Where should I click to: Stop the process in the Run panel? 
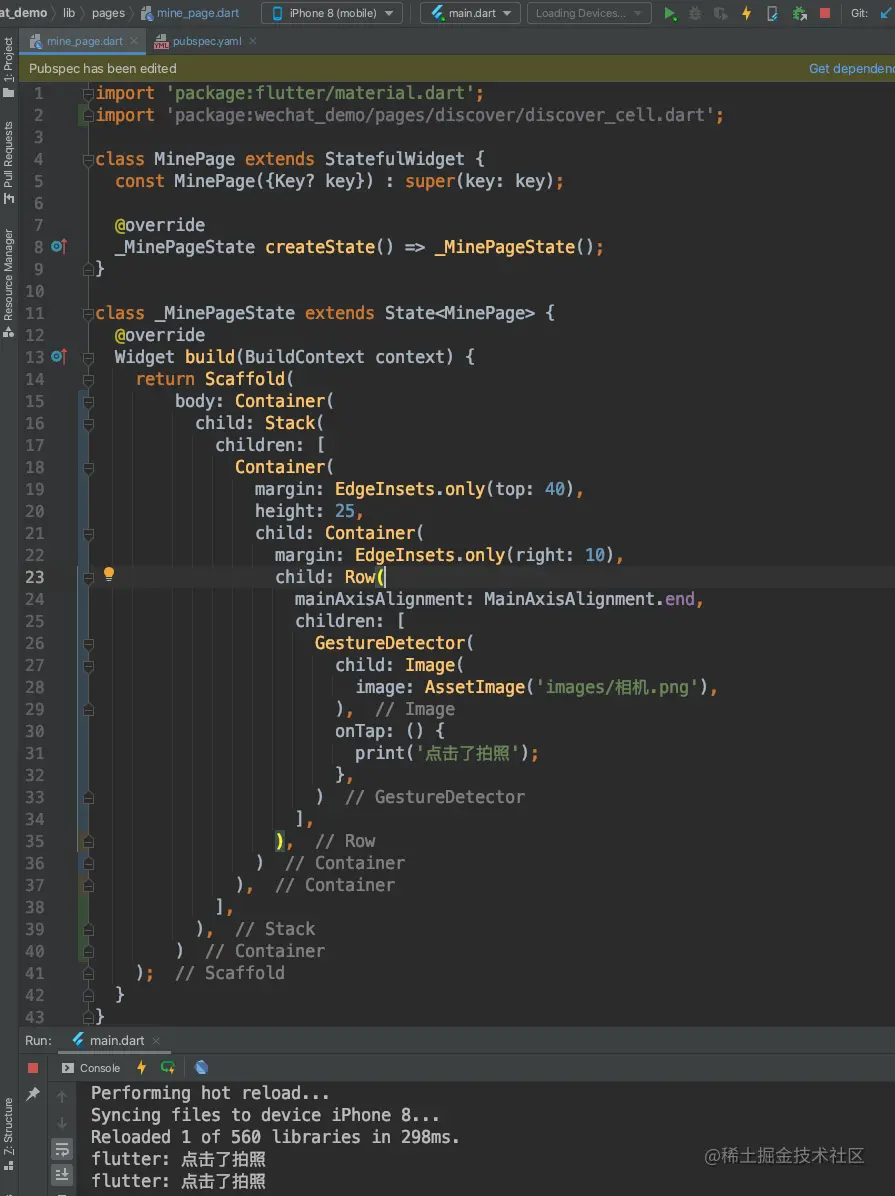[x=33, y=1068]
